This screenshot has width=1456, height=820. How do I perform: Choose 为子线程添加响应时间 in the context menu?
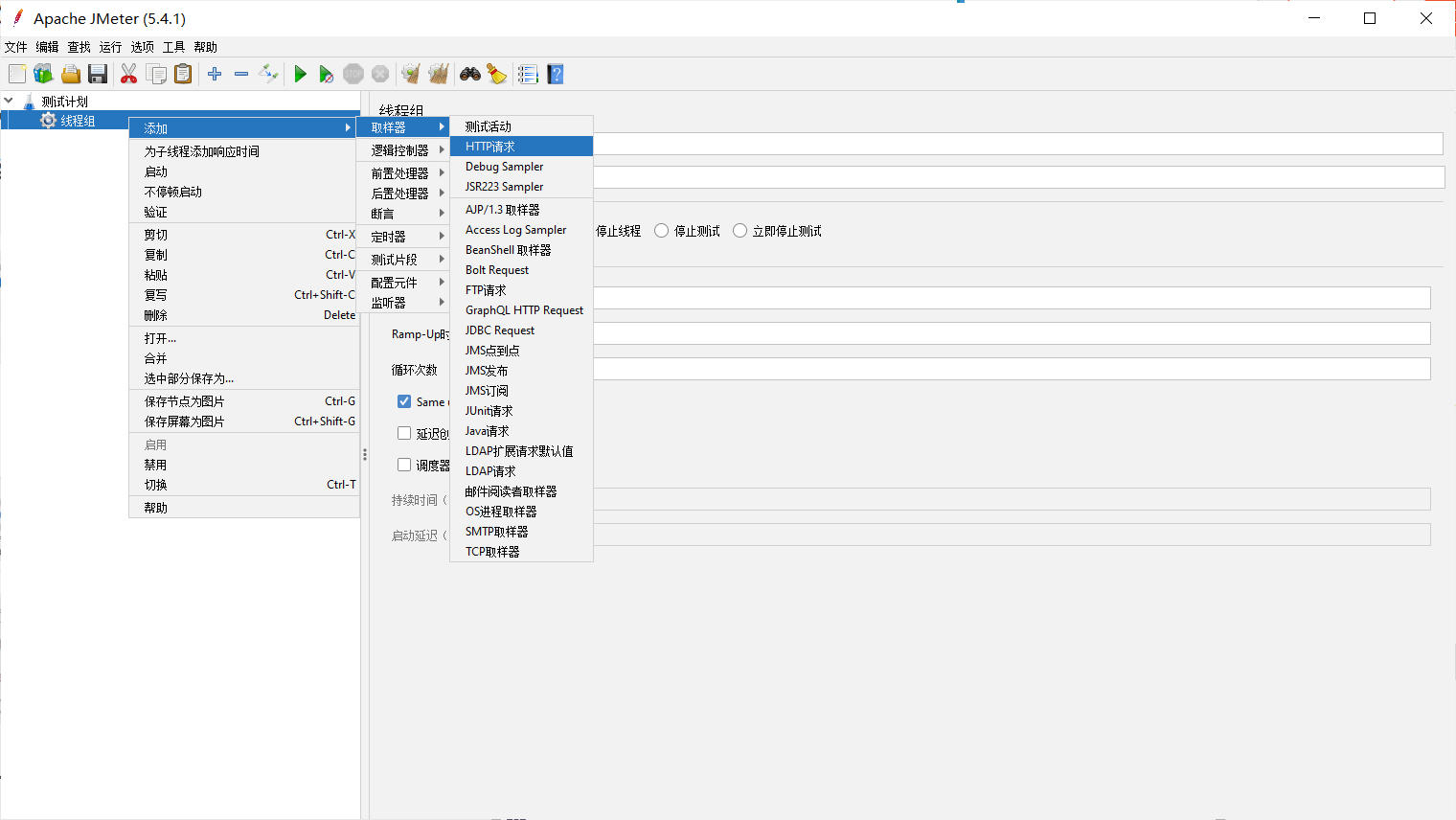point(244,151)
